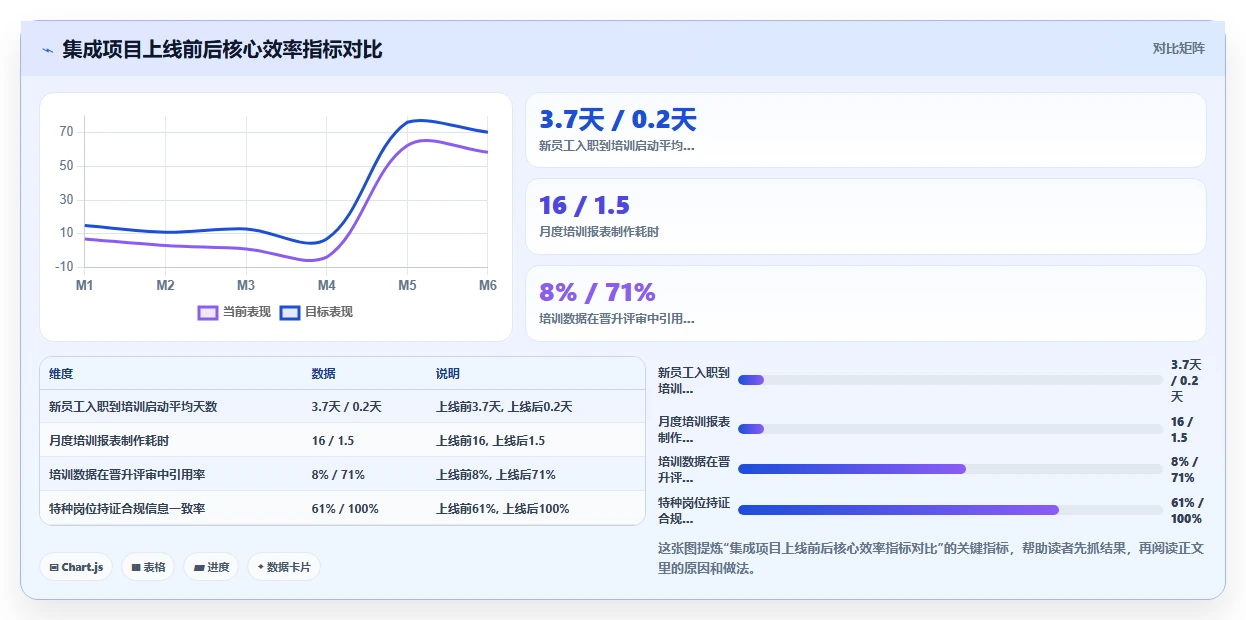Click the M2 axis label on the chart
Image resolution: width=1246 pixels, height=620 pixels.
(165, 286)
